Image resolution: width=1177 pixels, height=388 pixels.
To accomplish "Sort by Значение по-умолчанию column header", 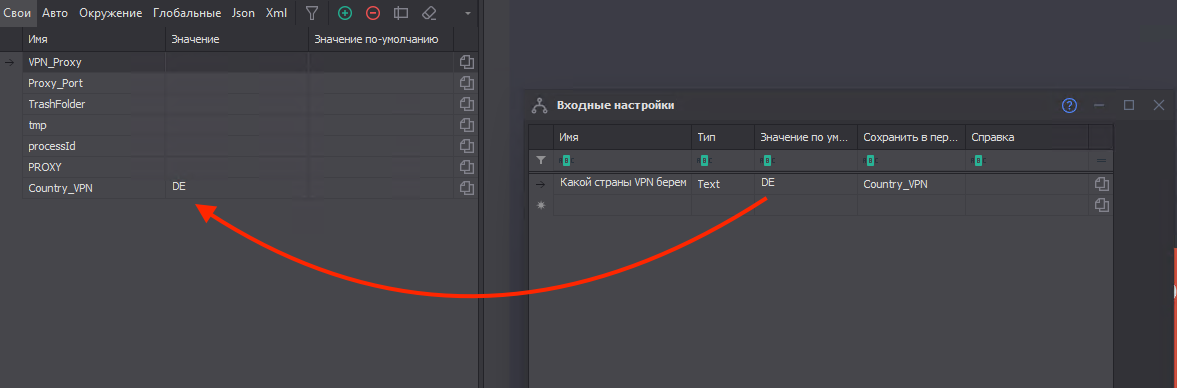I will click(x=381, y=39).
